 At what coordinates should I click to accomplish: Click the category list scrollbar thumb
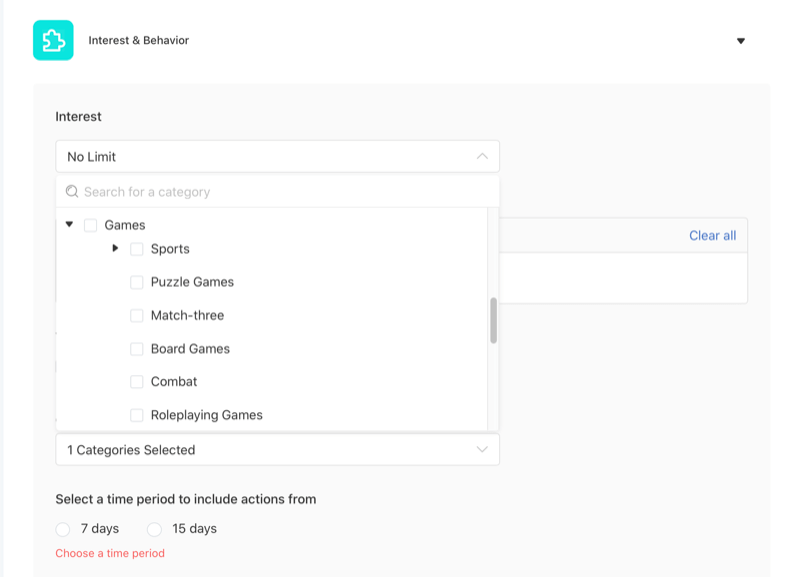point(493,320)
